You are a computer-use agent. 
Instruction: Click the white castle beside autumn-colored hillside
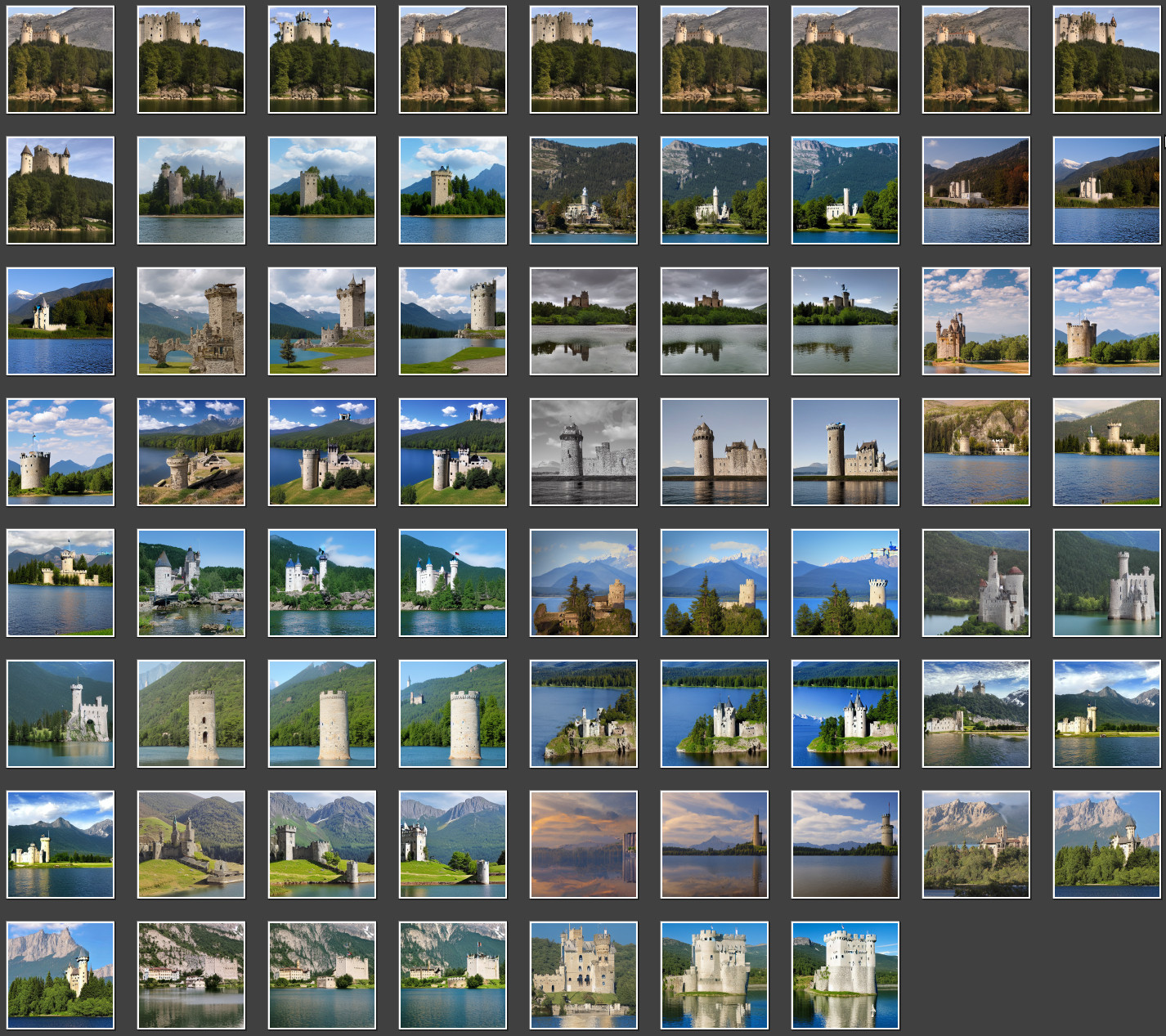point(975,191)
